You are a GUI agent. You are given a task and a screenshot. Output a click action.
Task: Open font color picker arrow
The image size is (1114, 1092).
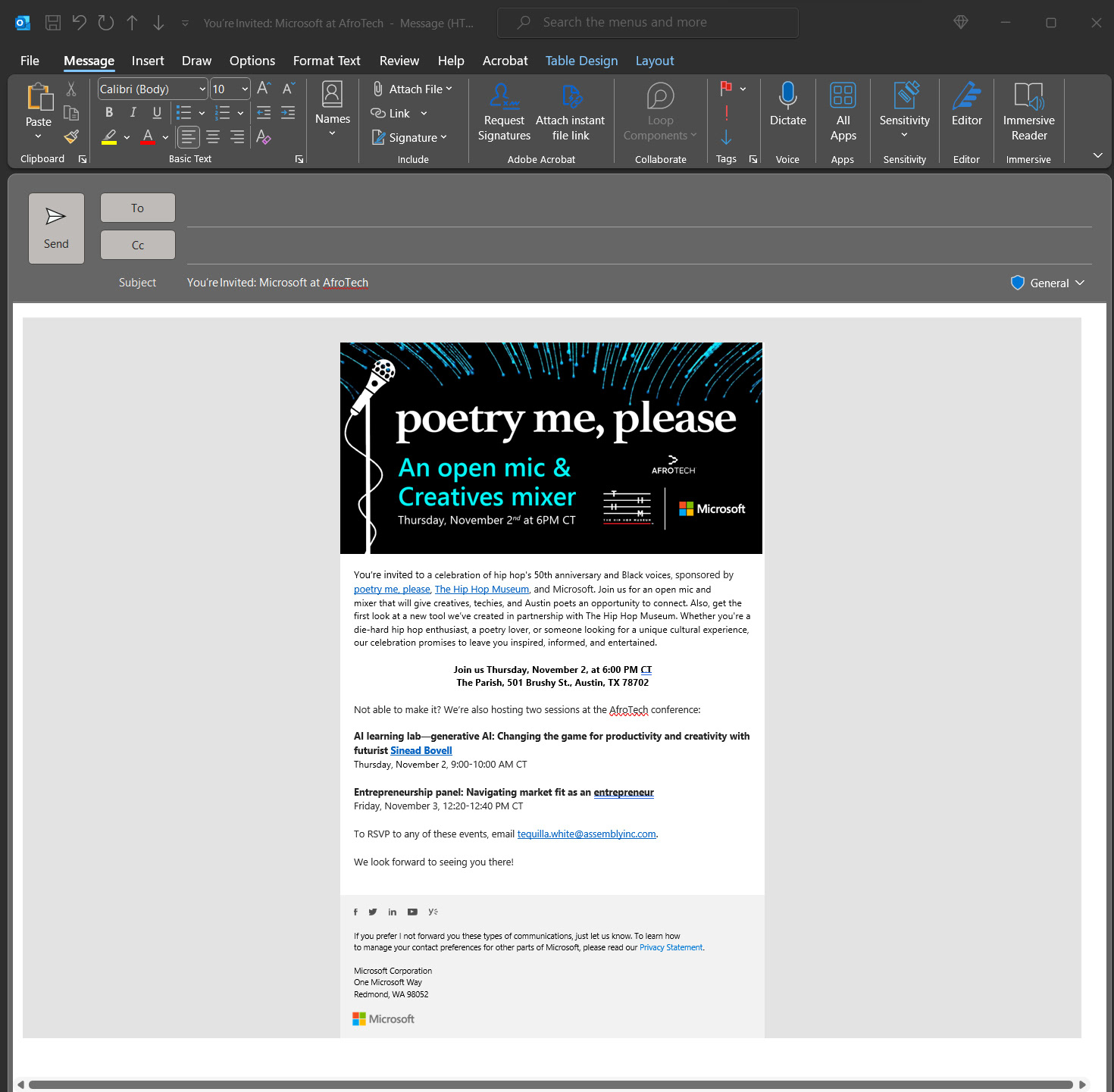(x=165, y=138)
